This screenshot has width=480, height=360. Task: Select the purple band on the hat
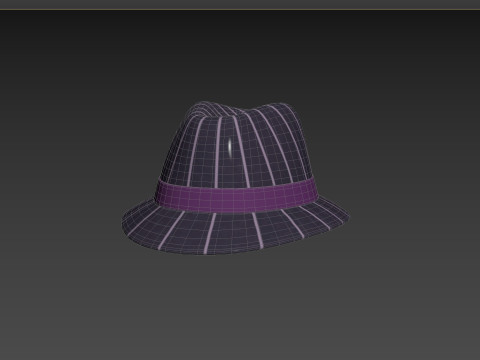coord(236,196)
